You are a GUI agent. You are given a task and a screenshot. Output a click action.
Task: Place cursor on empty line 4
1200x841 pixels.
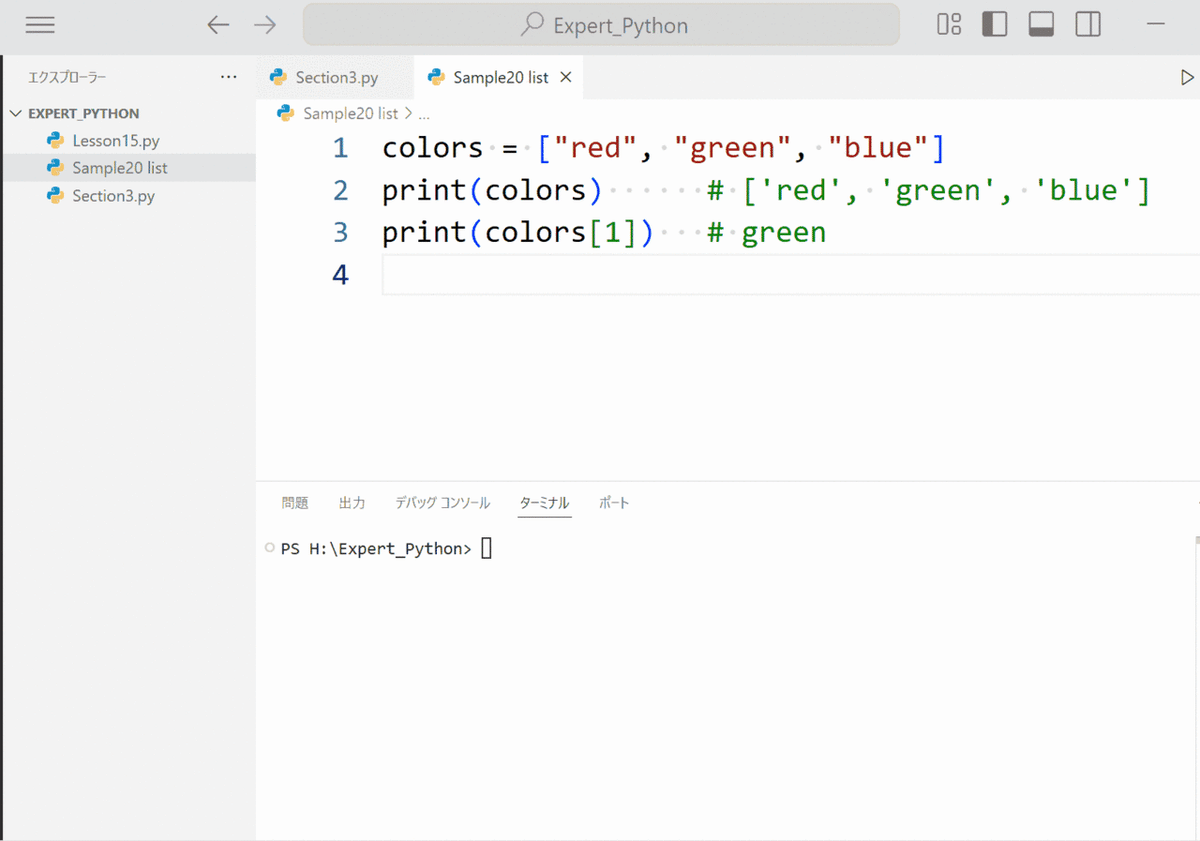pyautogui.click(x=790, y=274)
